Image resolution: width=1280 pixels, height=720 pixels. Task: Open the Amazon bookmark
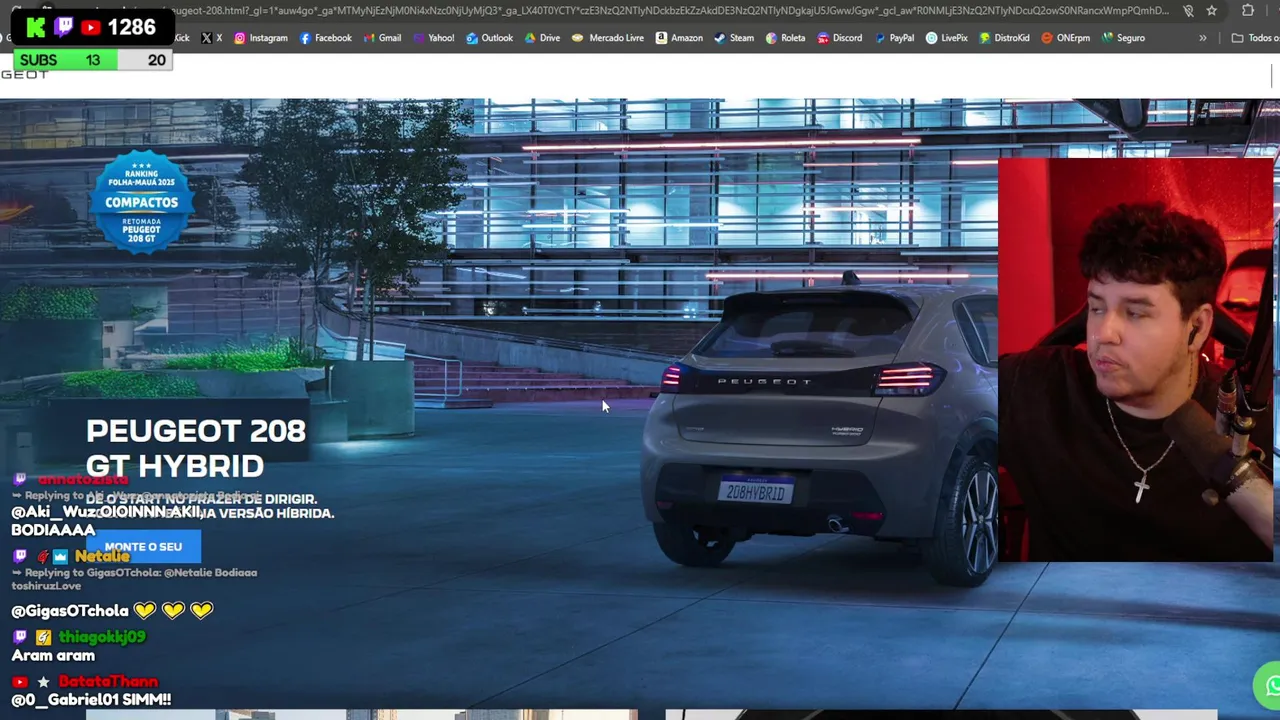tap(679, 38)
